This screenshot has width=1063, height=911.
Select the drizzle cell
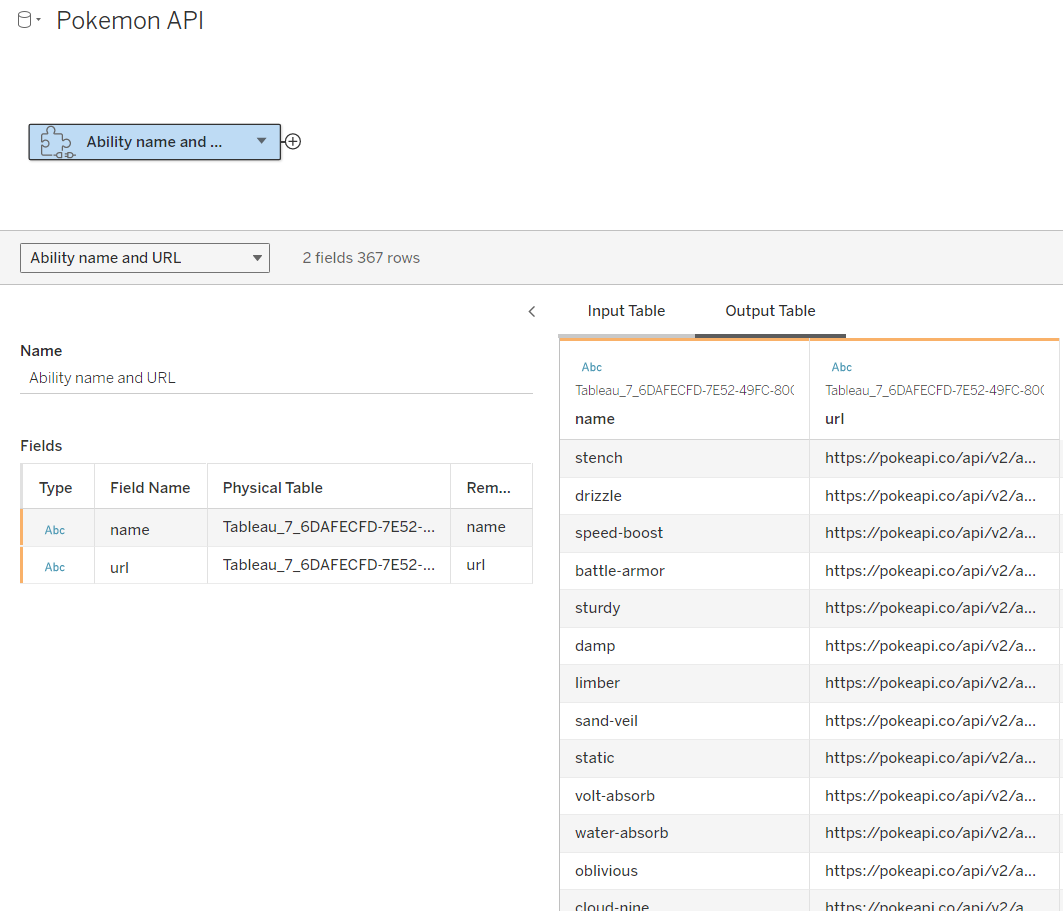[685, 496]
